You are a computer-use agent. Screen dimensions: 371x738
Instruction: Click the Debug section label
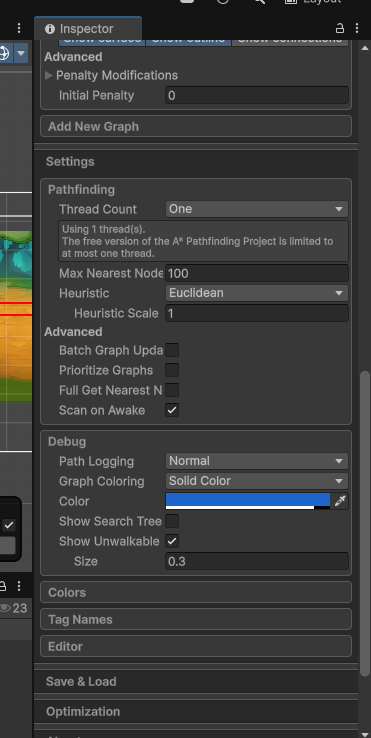[67, 441]
